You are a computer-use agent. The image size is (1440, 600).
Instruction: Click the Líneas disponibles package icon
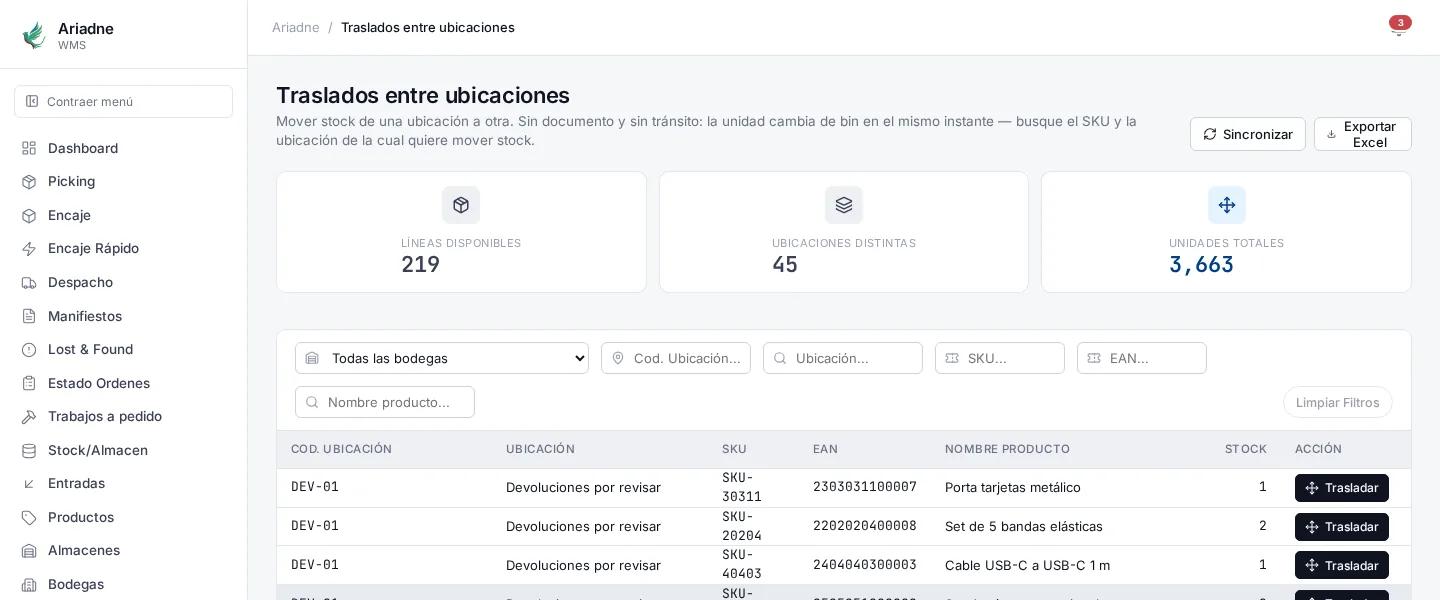pos(461,205)
